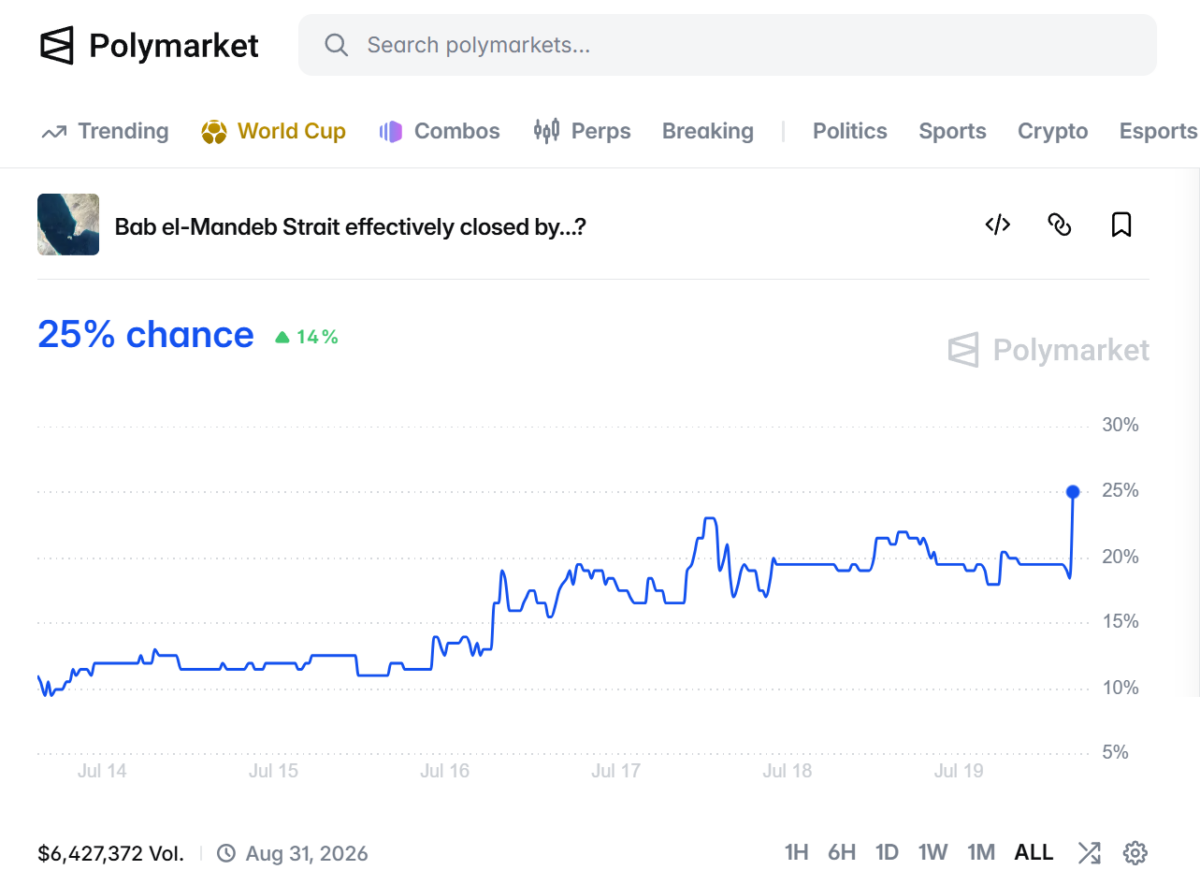The image size is (1200, 870).
Task: Open chart settings gear
Action: pyautogui.click(x=1134, y=853)
